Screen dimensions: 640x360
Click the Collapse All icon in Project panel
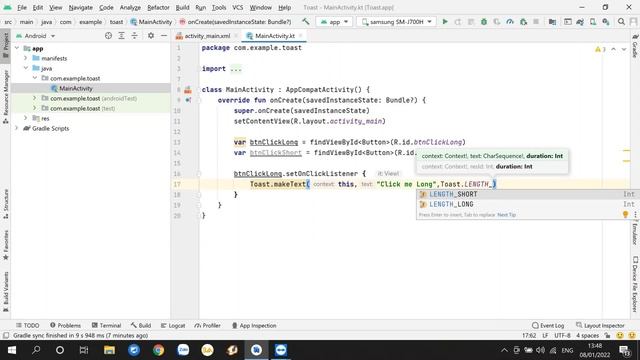(x=134, y=36)
